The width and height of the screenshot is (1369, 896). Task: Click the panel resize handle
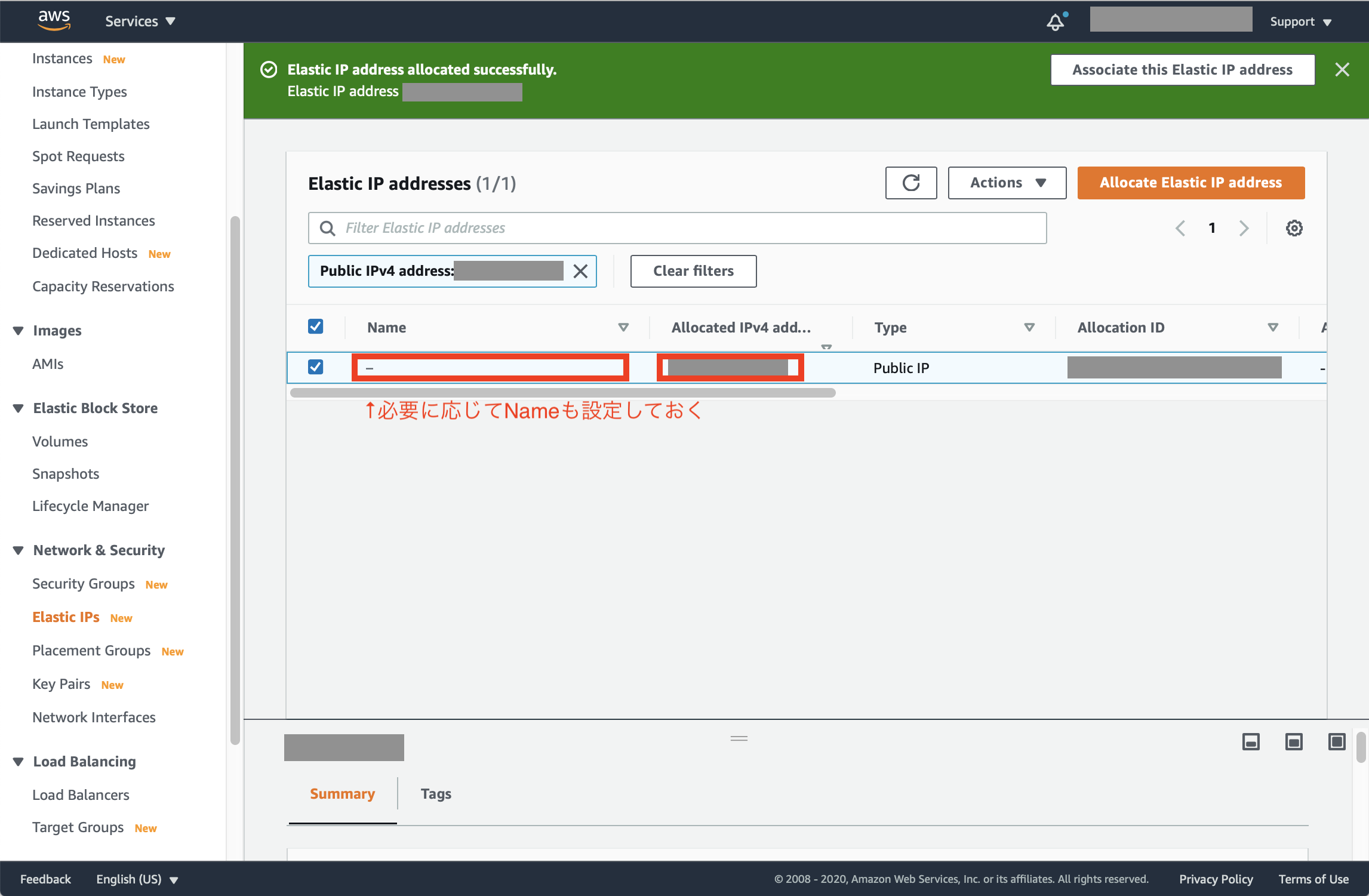click(x=739, y=738)
